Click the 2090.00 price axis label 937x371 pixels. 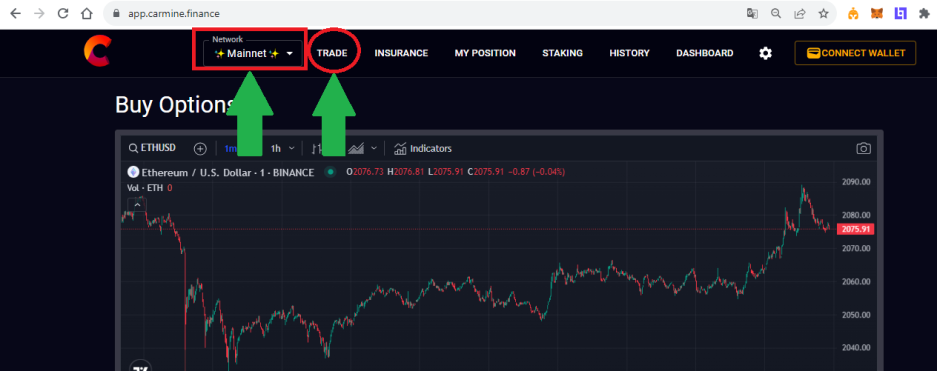click(856, 182)
